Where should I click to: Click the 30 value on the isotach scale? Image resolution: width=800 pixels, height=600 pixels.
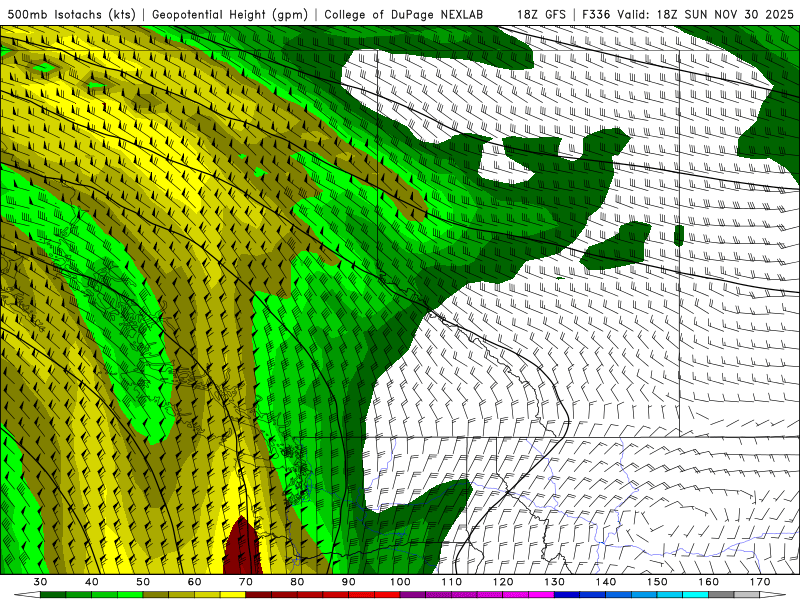[40, 582]
